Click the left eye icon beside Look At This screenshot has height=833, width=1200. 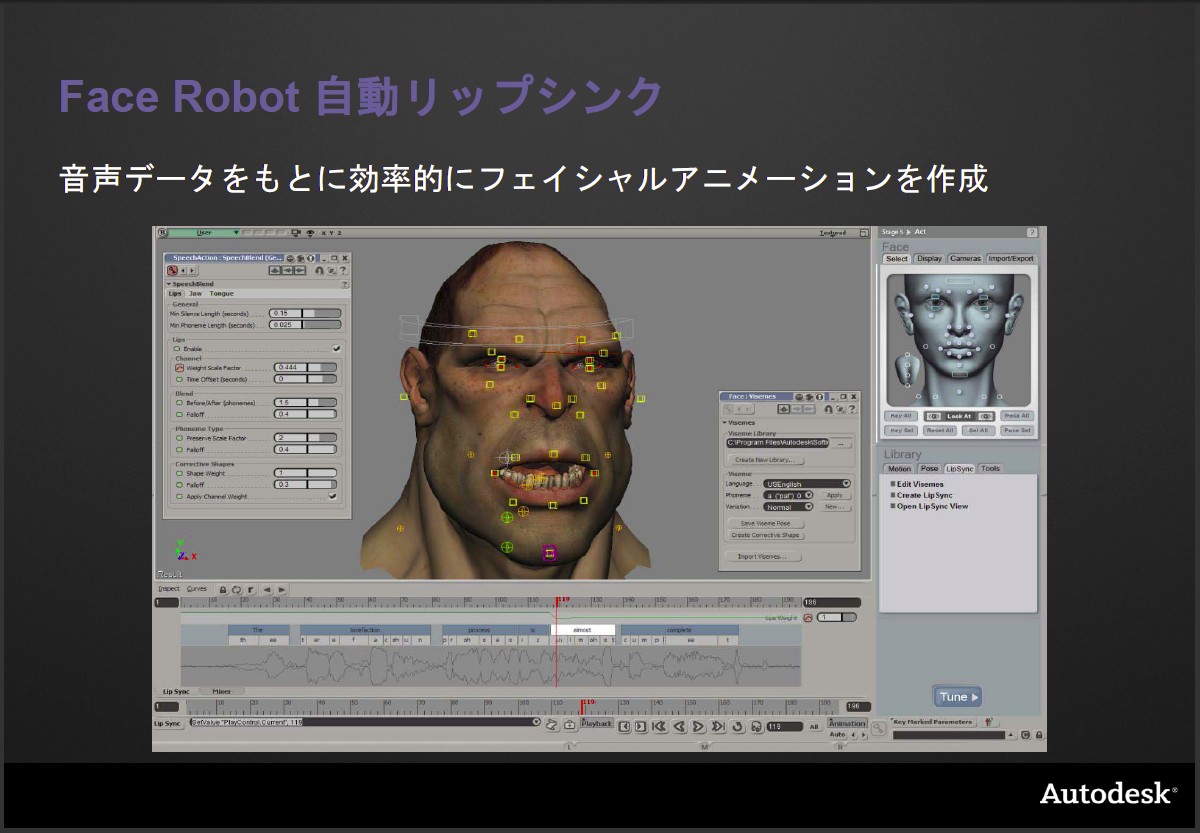(x=934, y=416)
